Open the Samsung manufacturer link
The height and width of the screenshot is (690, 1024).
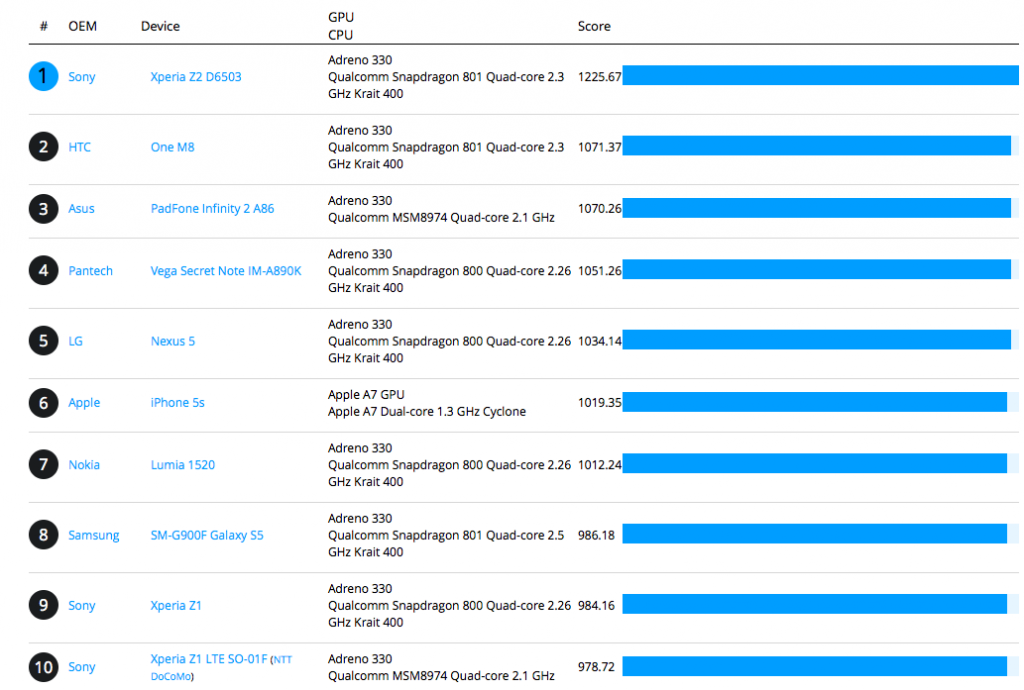[x=94, y=535]
